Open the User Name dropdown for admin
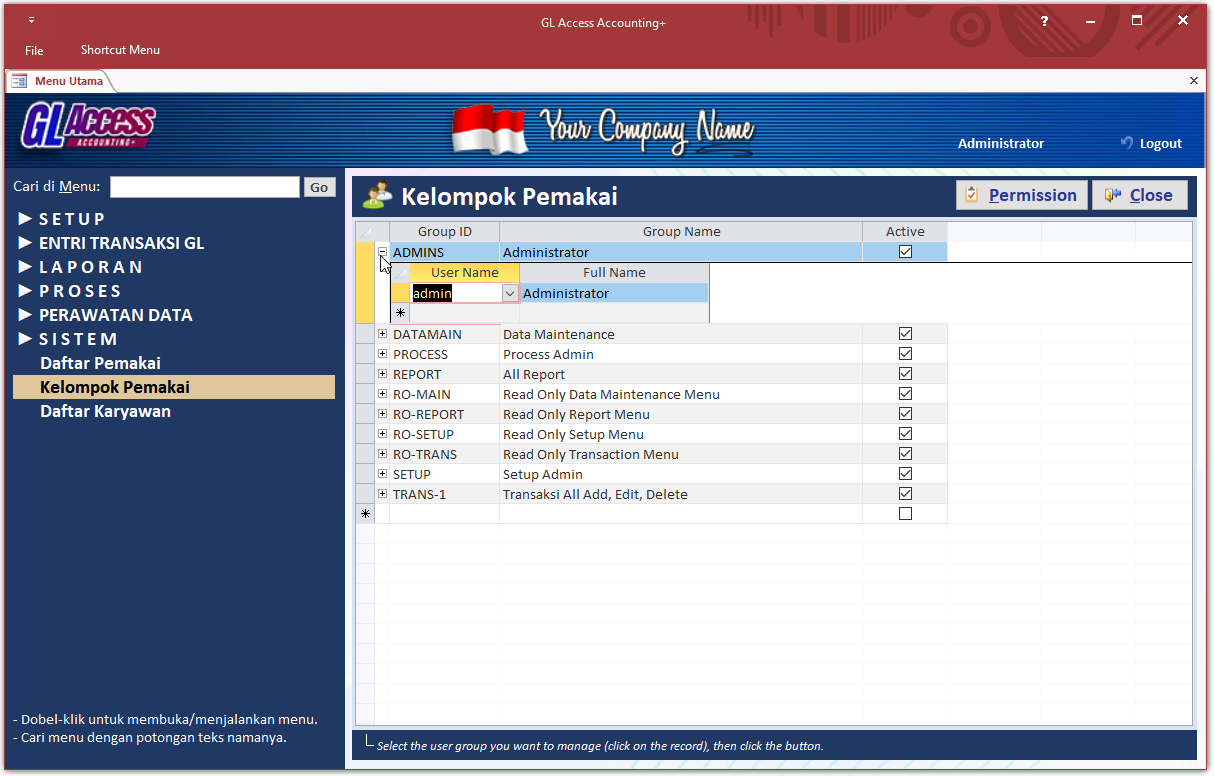This screenshot has height=776, width=1214. pyautogui.click(x=510, y=293)
